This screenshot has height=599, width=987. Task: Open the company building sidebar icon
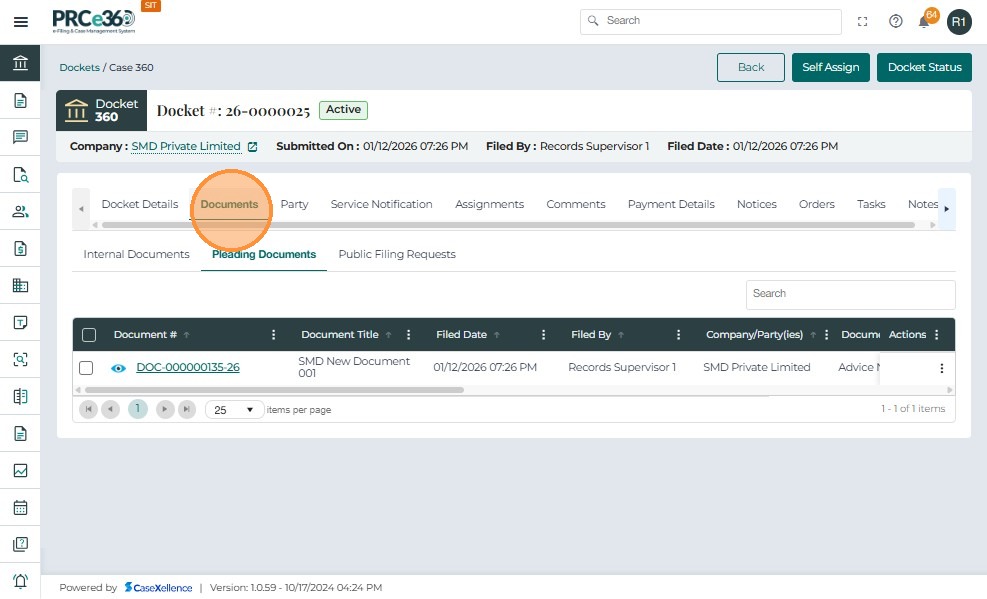20,286
